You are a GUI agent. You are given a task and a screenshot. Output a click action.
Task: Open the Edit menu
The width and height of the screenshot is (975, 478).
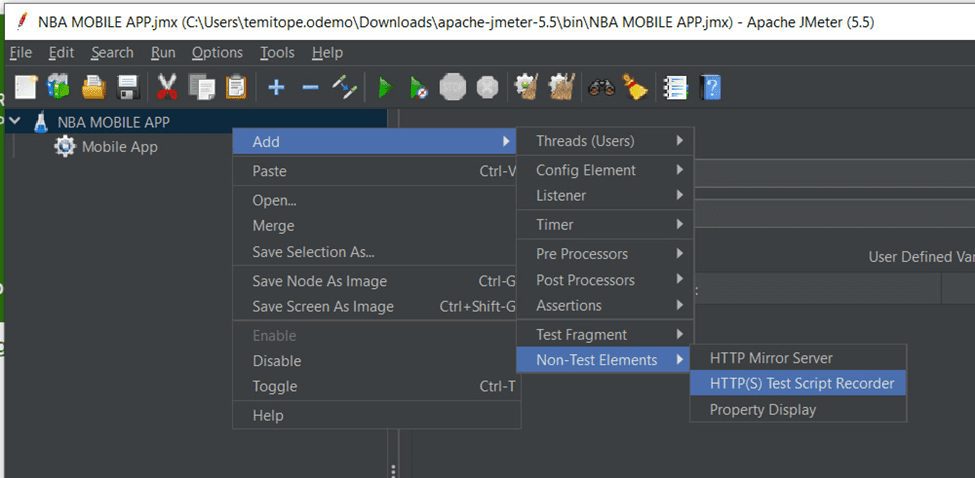[x=61, y=53]
